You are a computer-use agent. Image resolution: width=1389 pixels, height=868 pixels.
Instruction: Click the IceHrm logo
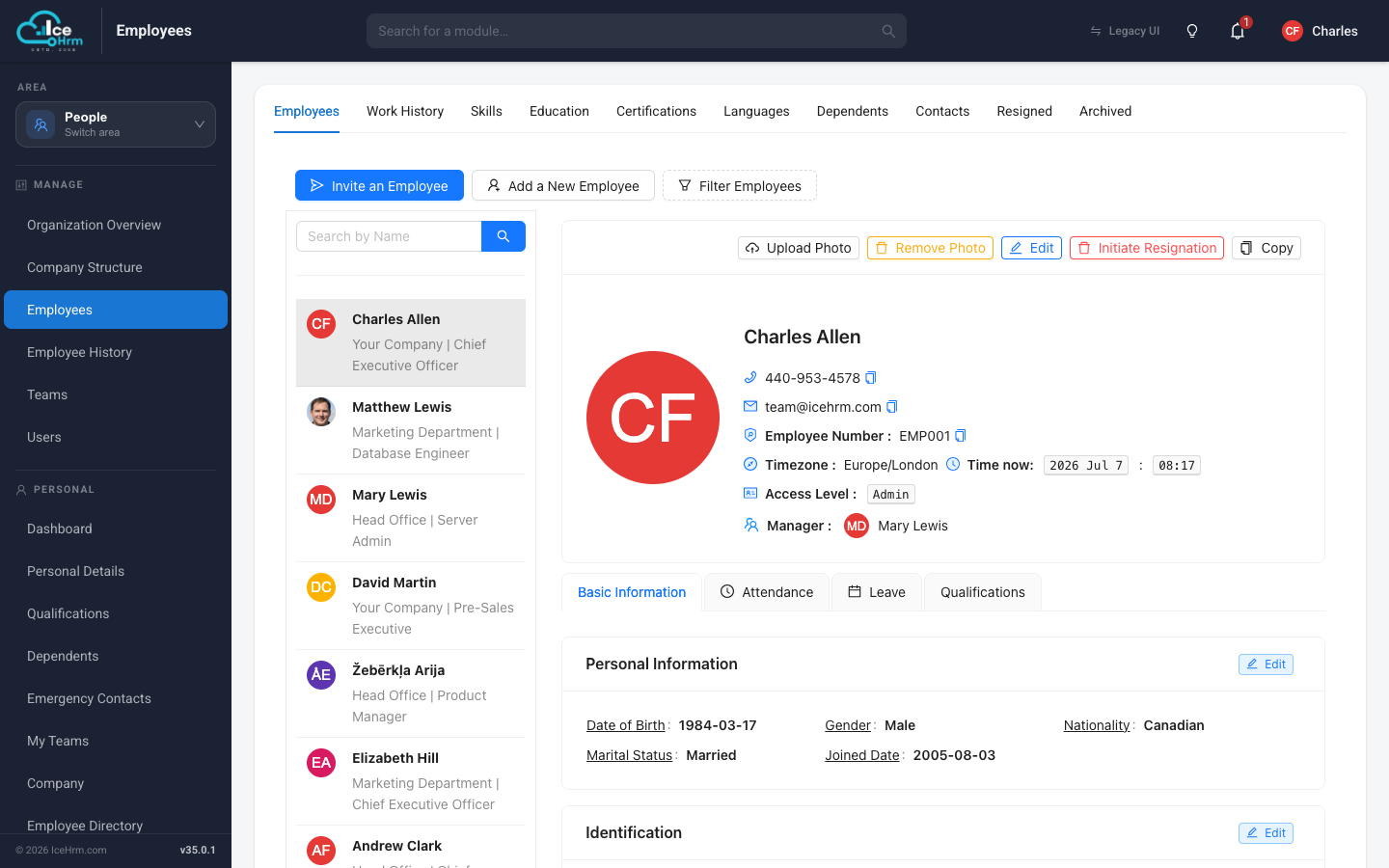pyautogui.click(x=50, y=31)
